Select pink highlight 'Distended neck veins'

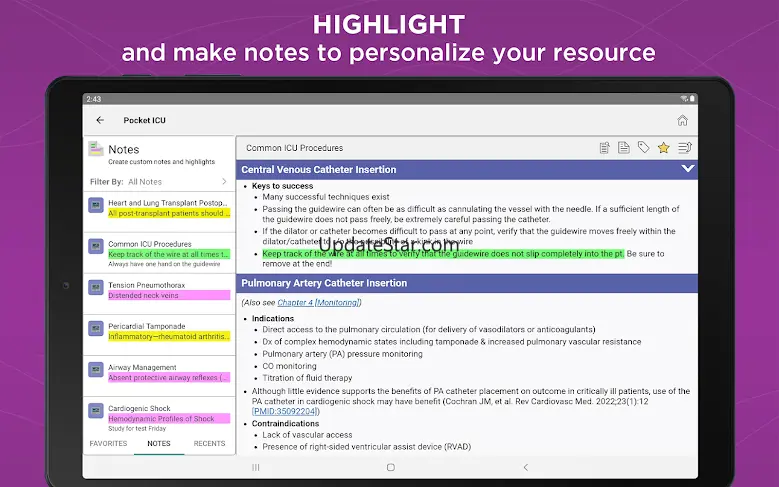pos(169,295)
